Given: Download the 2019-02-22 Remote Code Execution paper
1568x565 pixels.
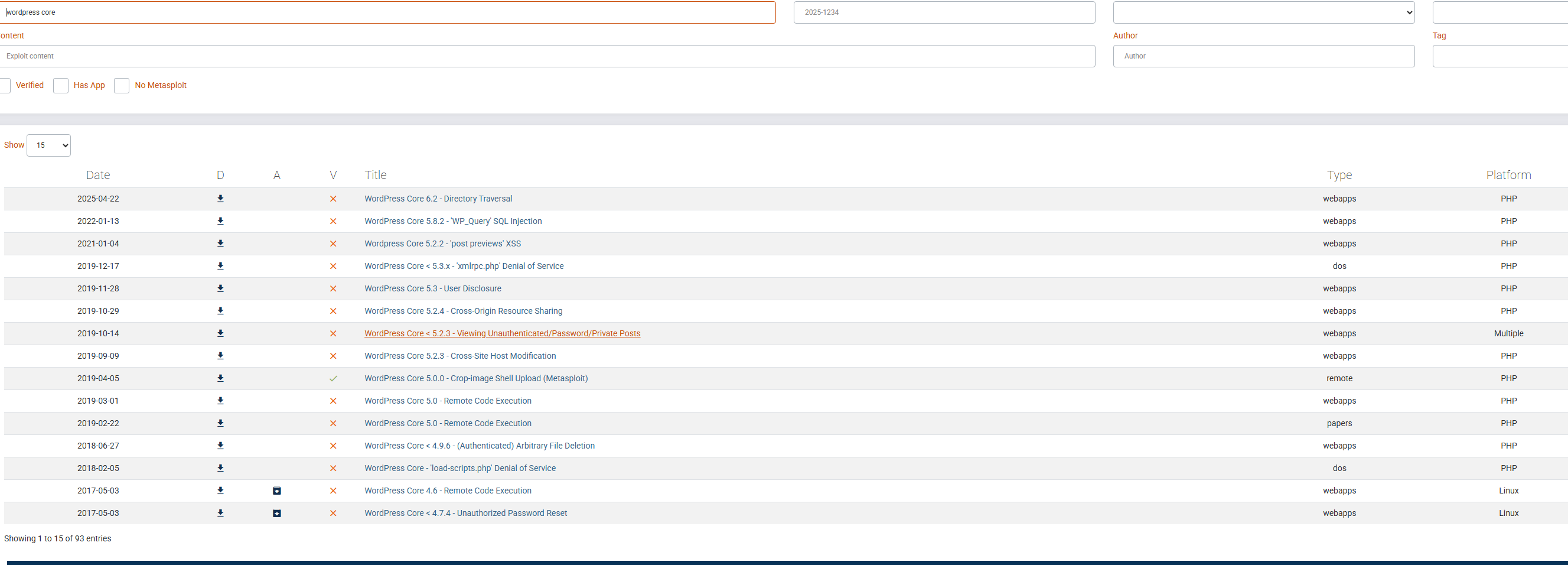Looking at the screenshot, I should 220,423.
